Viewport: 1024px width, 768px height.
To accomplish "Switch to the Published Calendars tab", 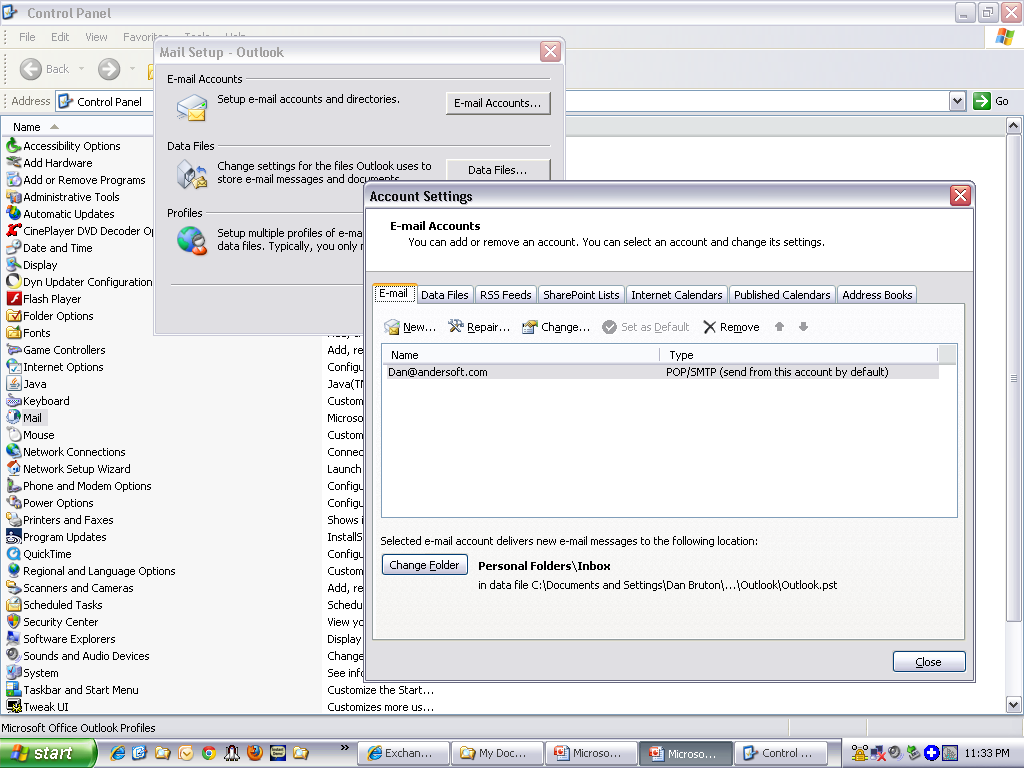I will (782, 295).
